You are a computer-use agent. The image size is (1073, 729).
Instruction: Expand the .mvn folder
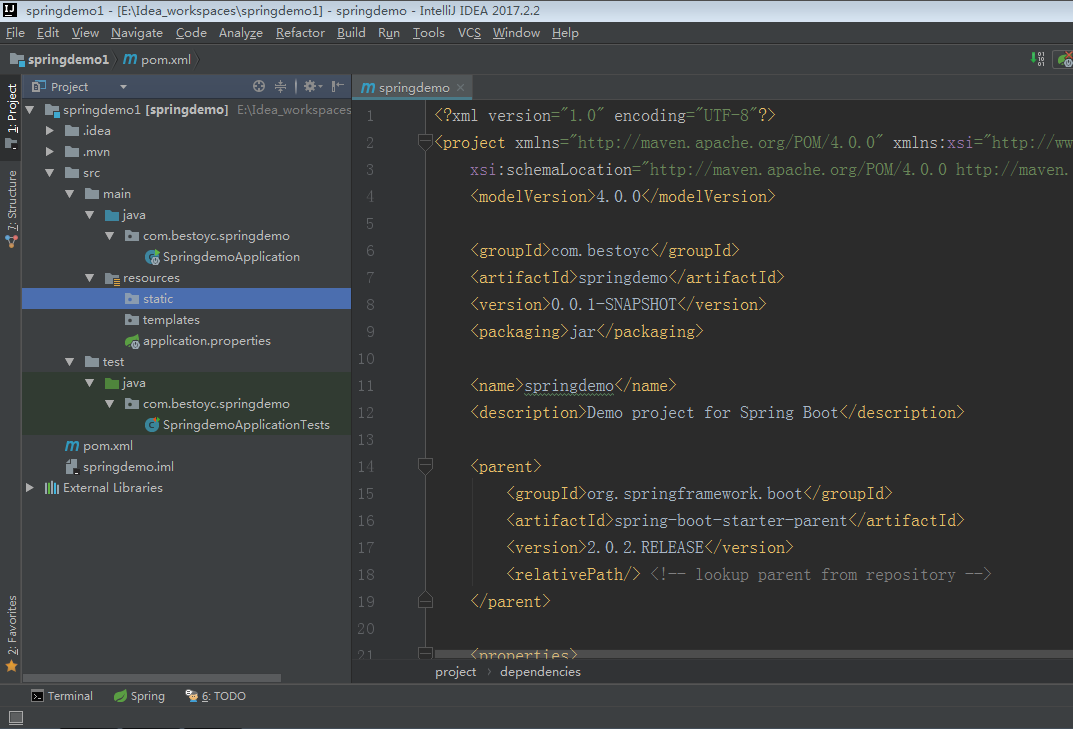click(49, 151)
